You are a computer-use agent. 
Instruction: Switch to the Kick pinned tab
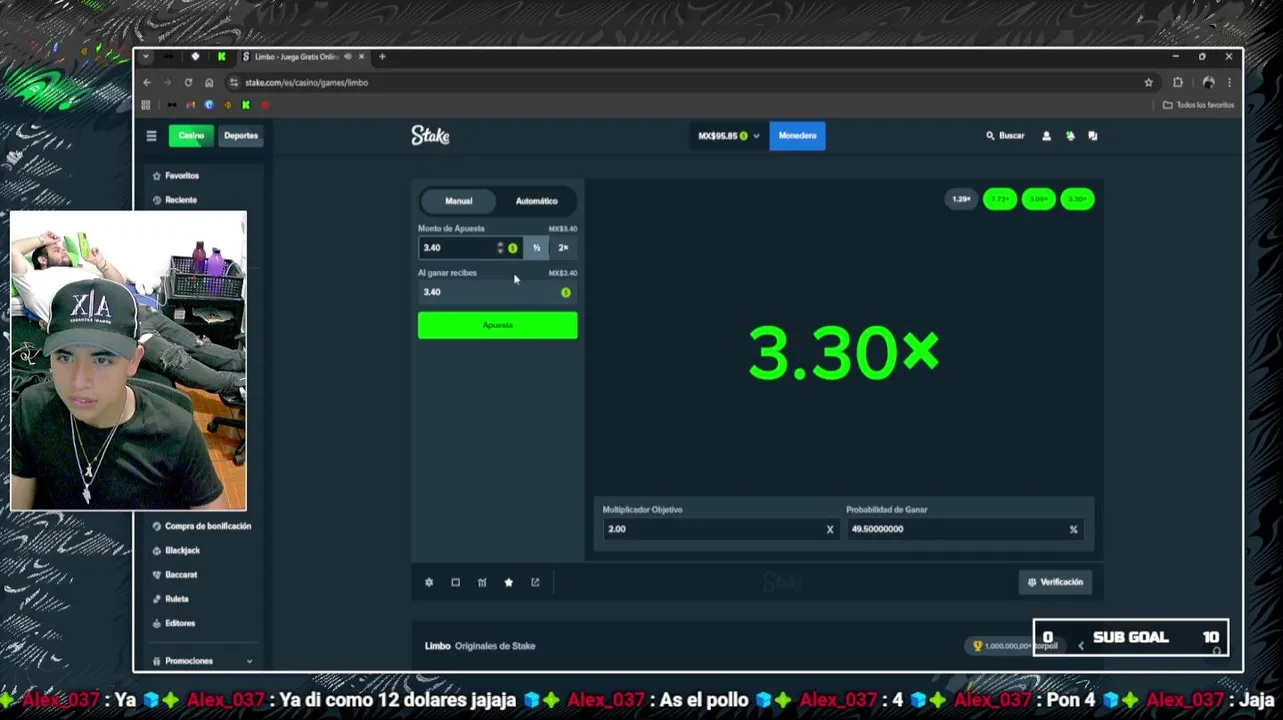[x=221, y=57]
